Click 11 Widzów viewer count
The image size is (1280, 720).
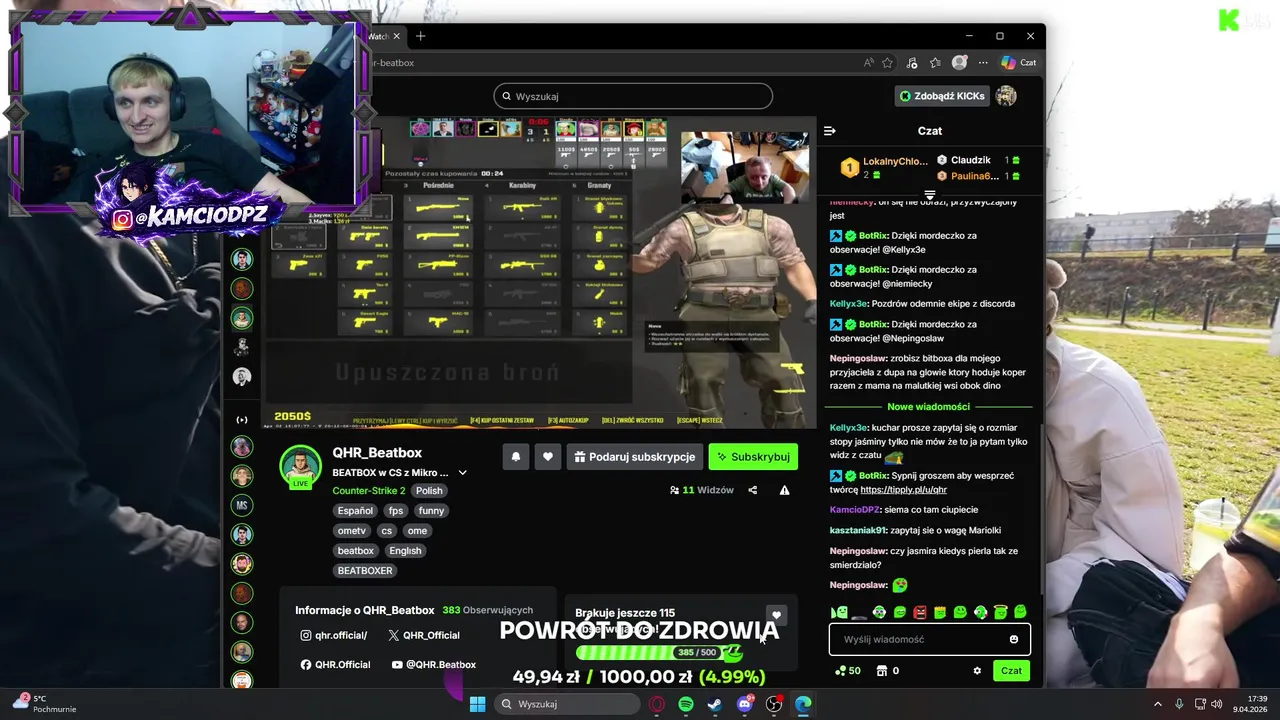point(702,490)
